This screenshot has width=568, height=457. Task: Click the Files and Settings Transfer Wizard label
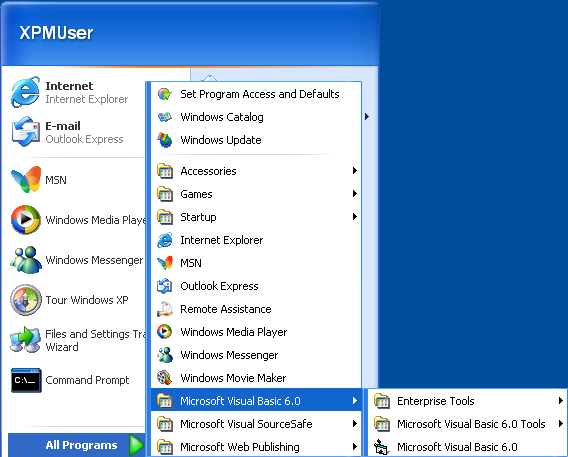[95, 340]
